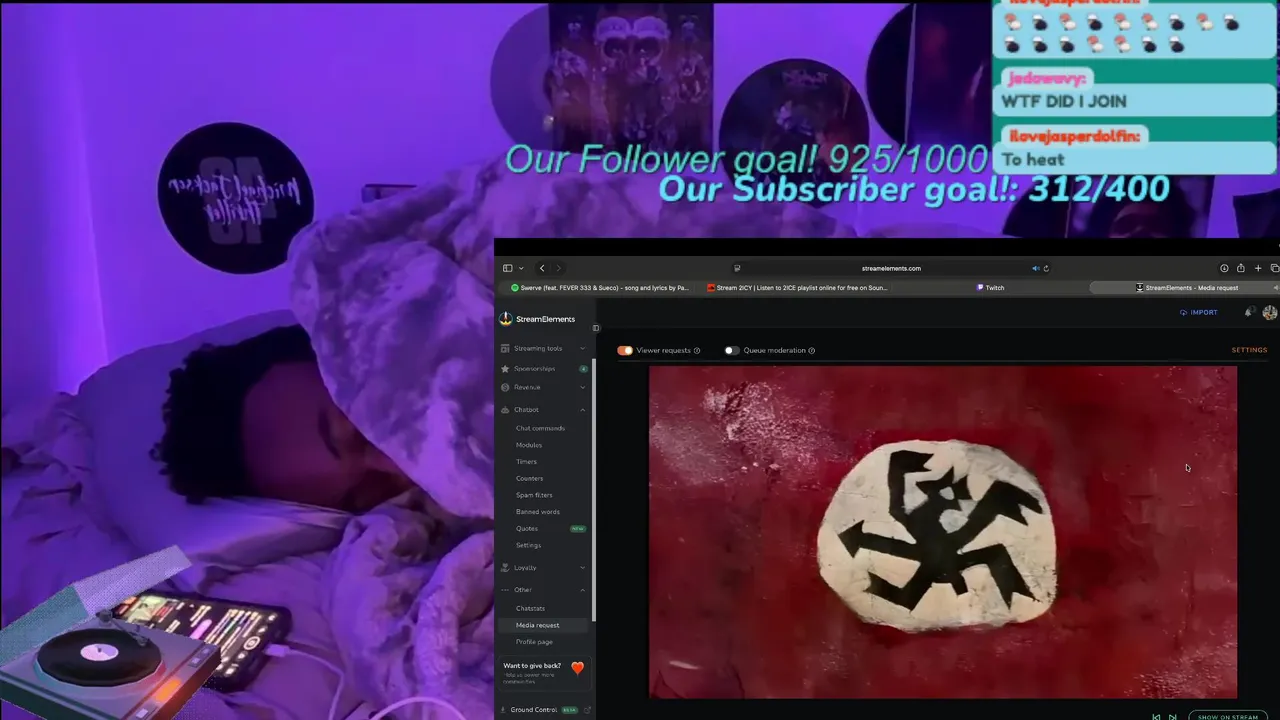Click the IMPORT button
Screen dimensions: 1280x720
pos(1198,312)
